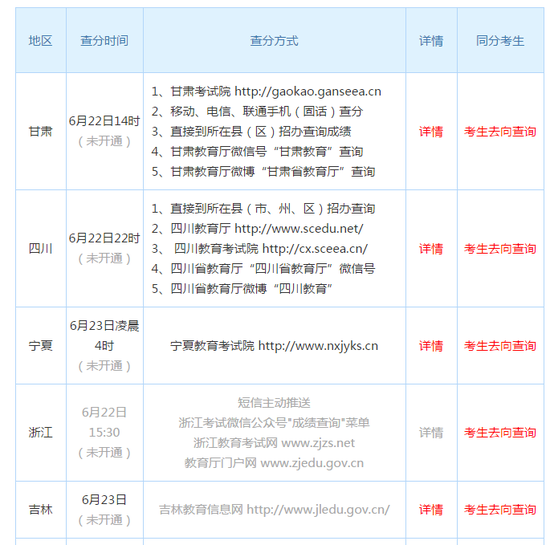Click 15:30 time in 浙江 row
Screen dimensions: 550x545
tap(105, 432)
